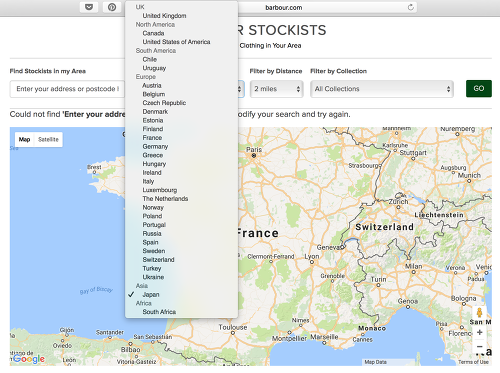
Task: Click the Paris label on the map
Action: 254,150
